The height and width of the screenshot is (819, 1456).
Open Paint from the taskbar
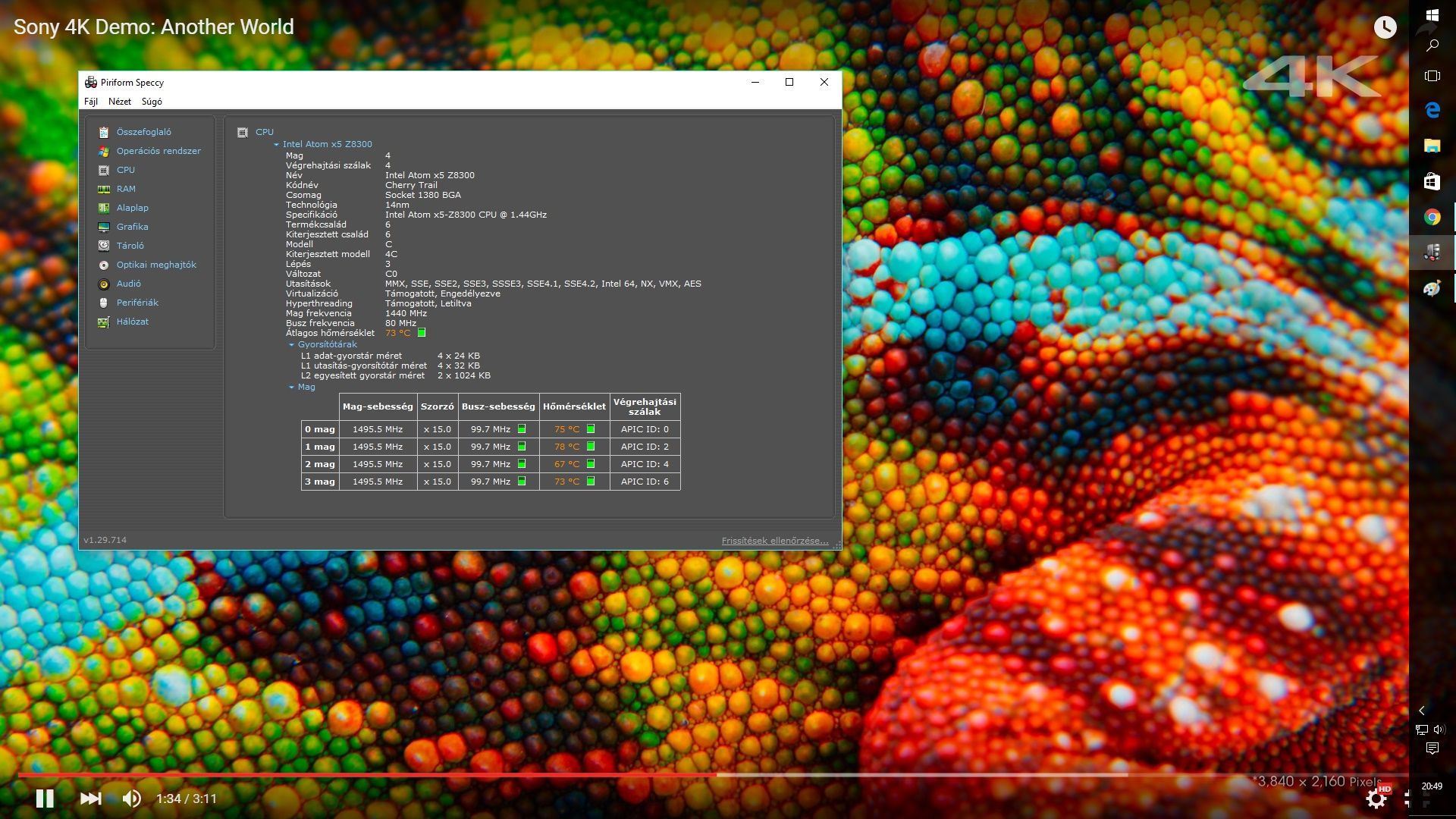(x=1432, y=288)
